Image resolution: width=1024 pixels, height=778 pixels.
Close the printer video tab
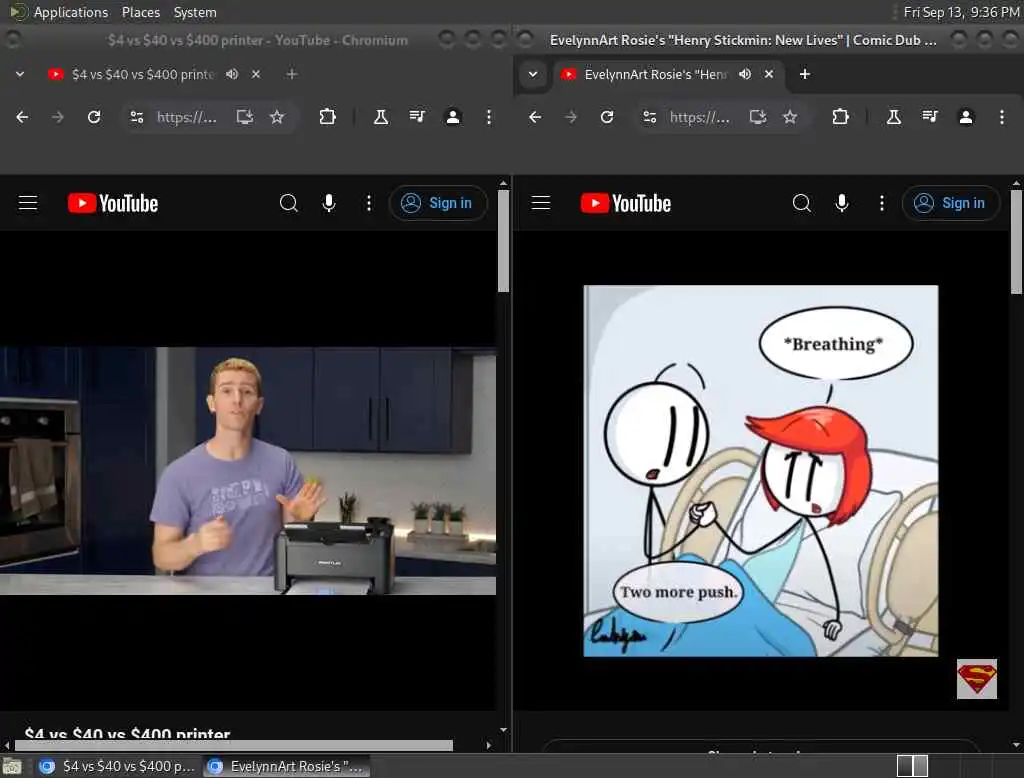pos(256,74)
